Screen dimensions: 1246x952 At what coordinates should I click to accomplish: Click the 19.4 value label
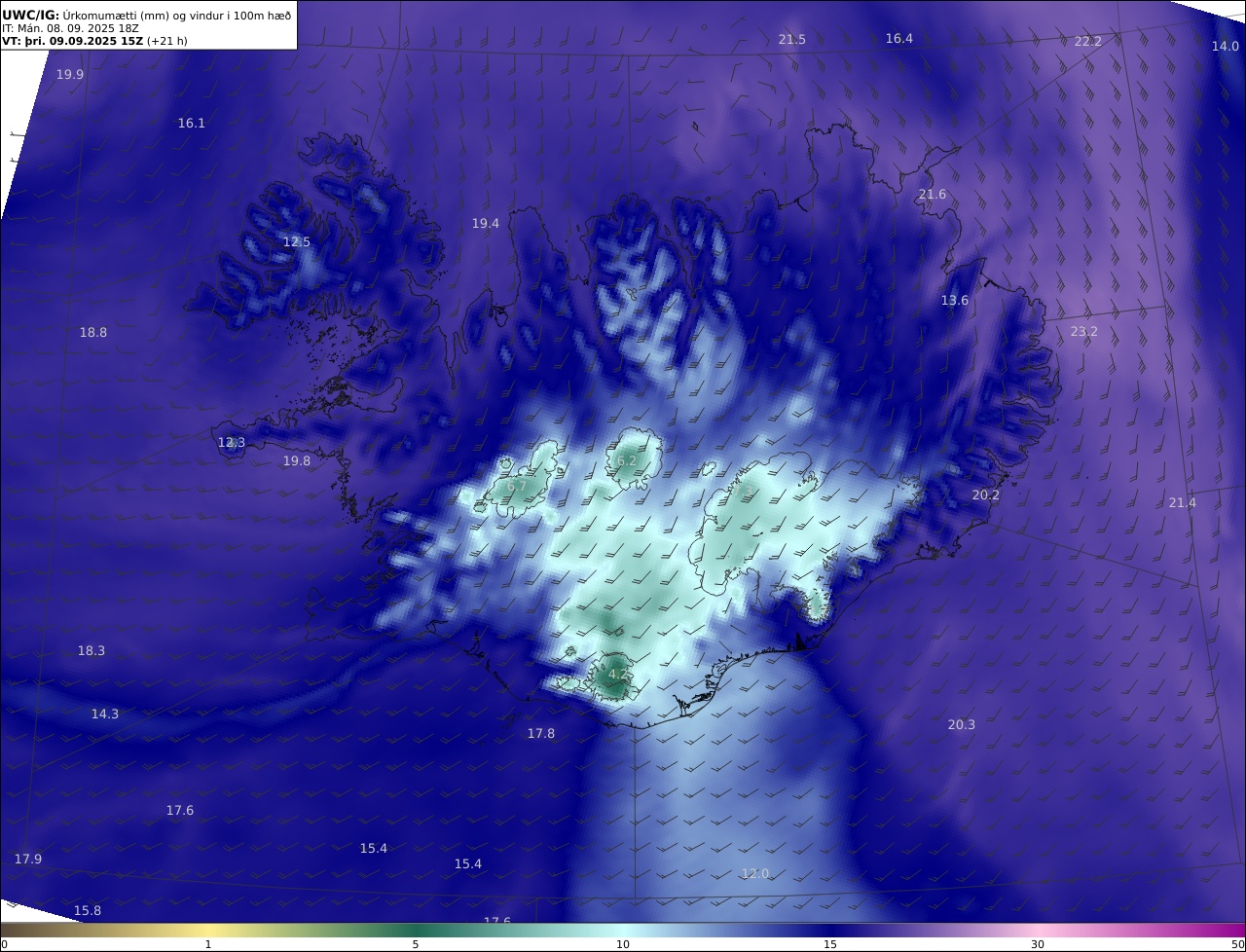tap(486, 224)
